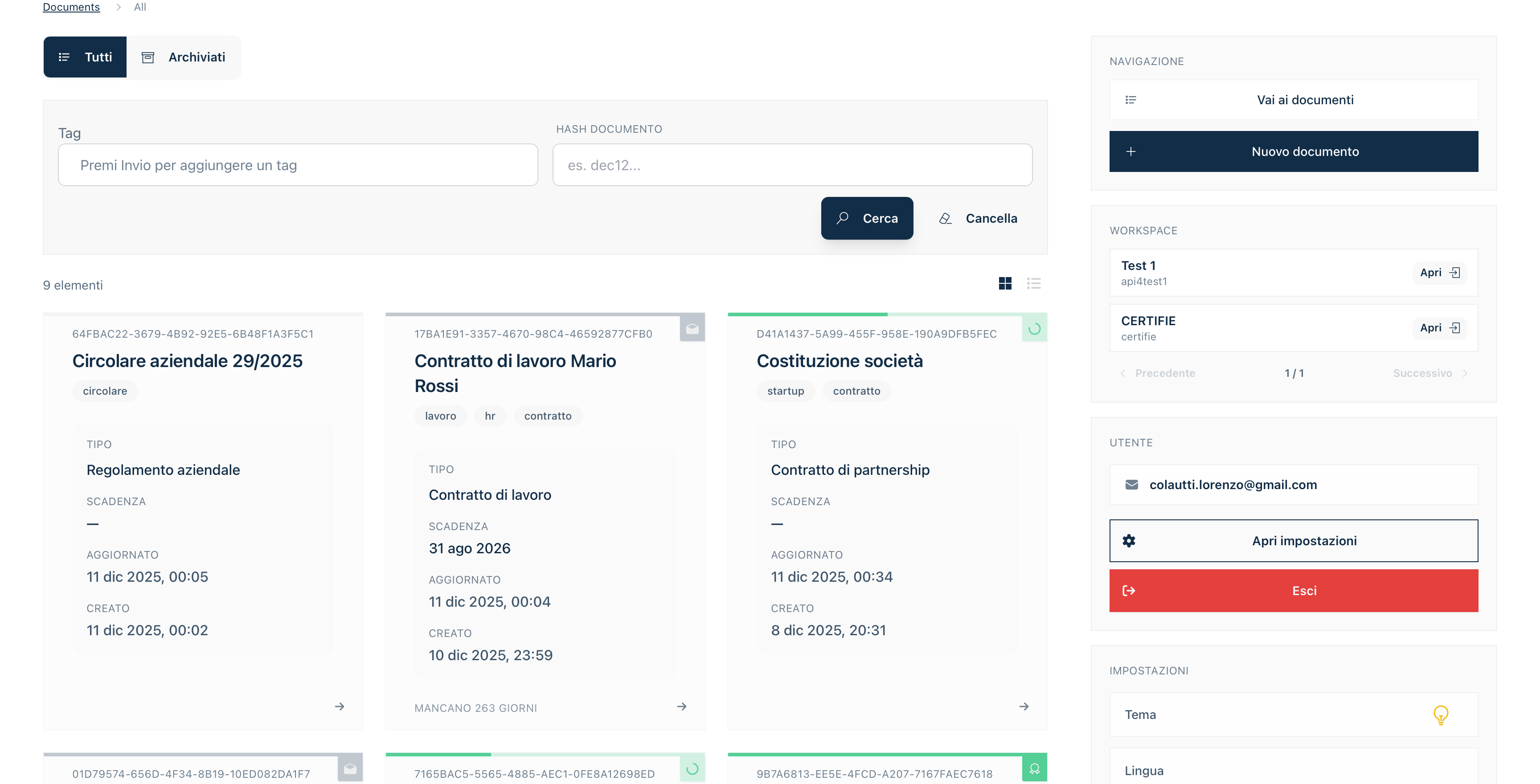
Task: Open Test 1 workspace via Apri
Action: point(1440,273)
